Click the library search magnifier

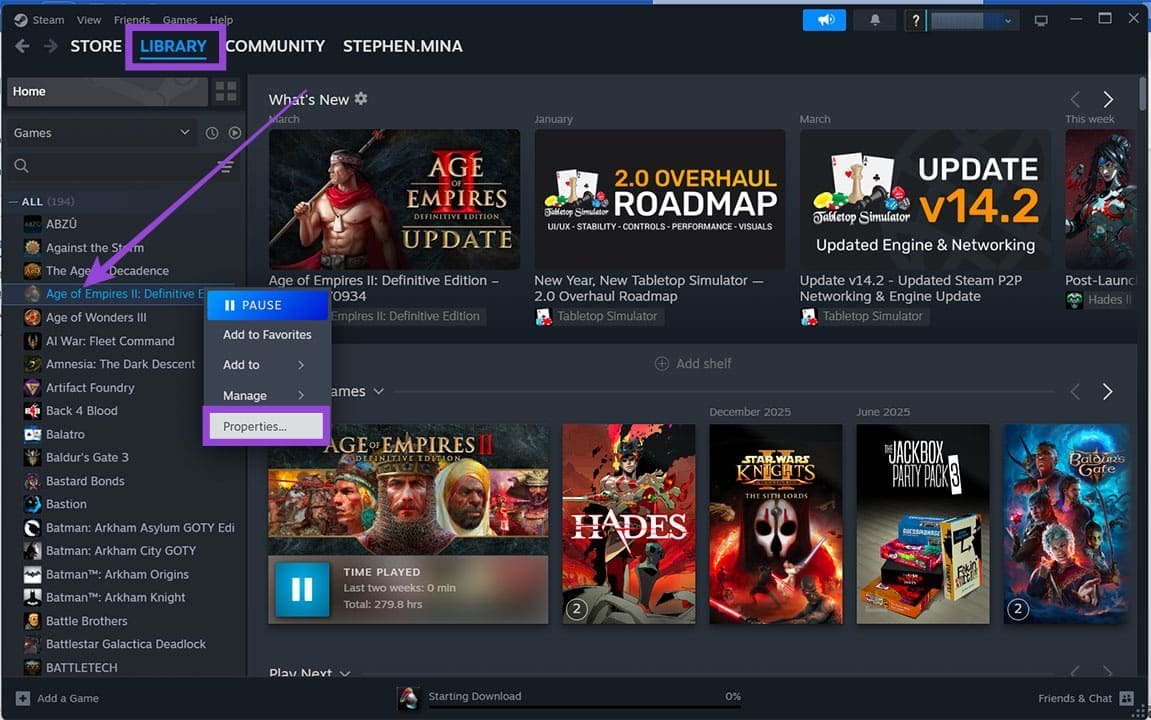click(20, 165)
